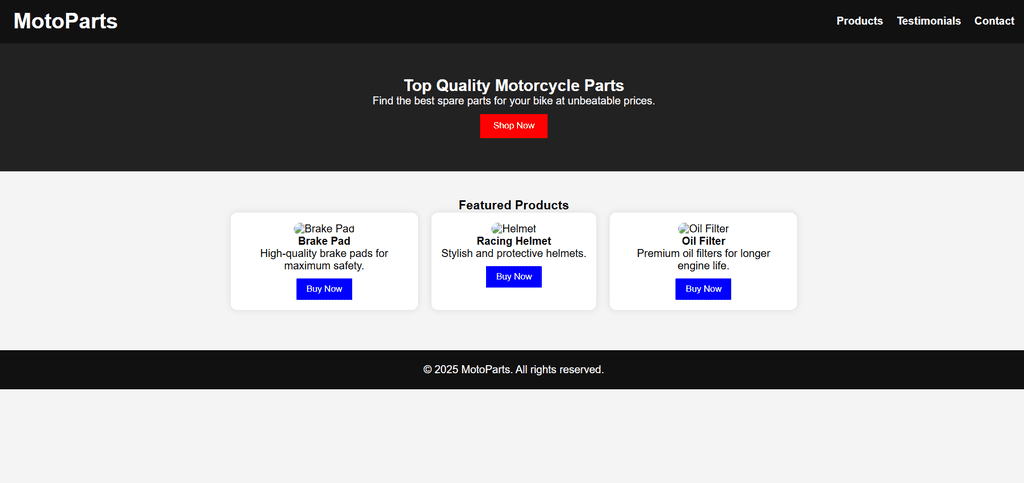Screen dimensions: 1024x483
Task: Select the Brake Pad product title
Action: click(324, 241)
